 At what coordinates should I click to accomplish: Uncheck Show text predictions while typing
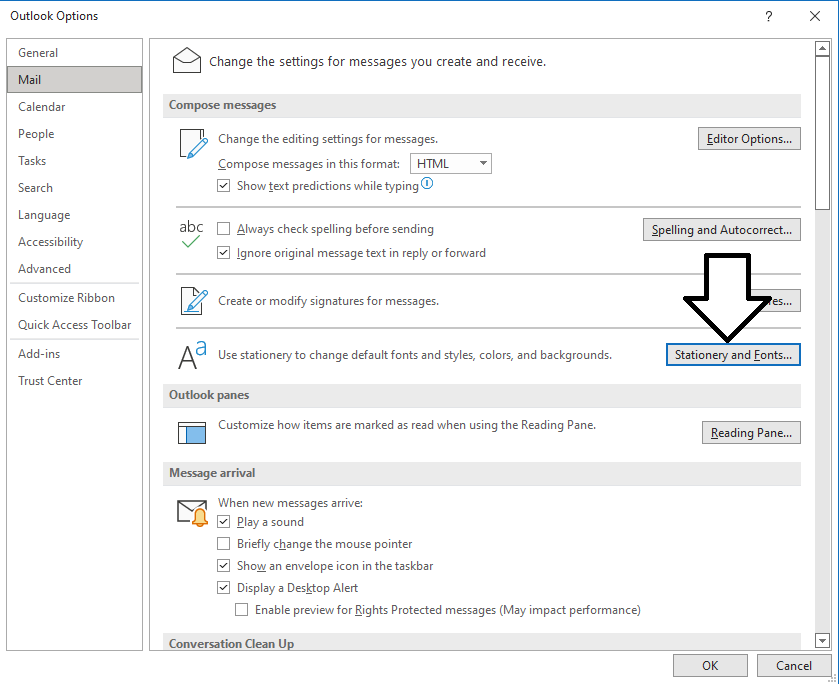[x=223, y=186]
